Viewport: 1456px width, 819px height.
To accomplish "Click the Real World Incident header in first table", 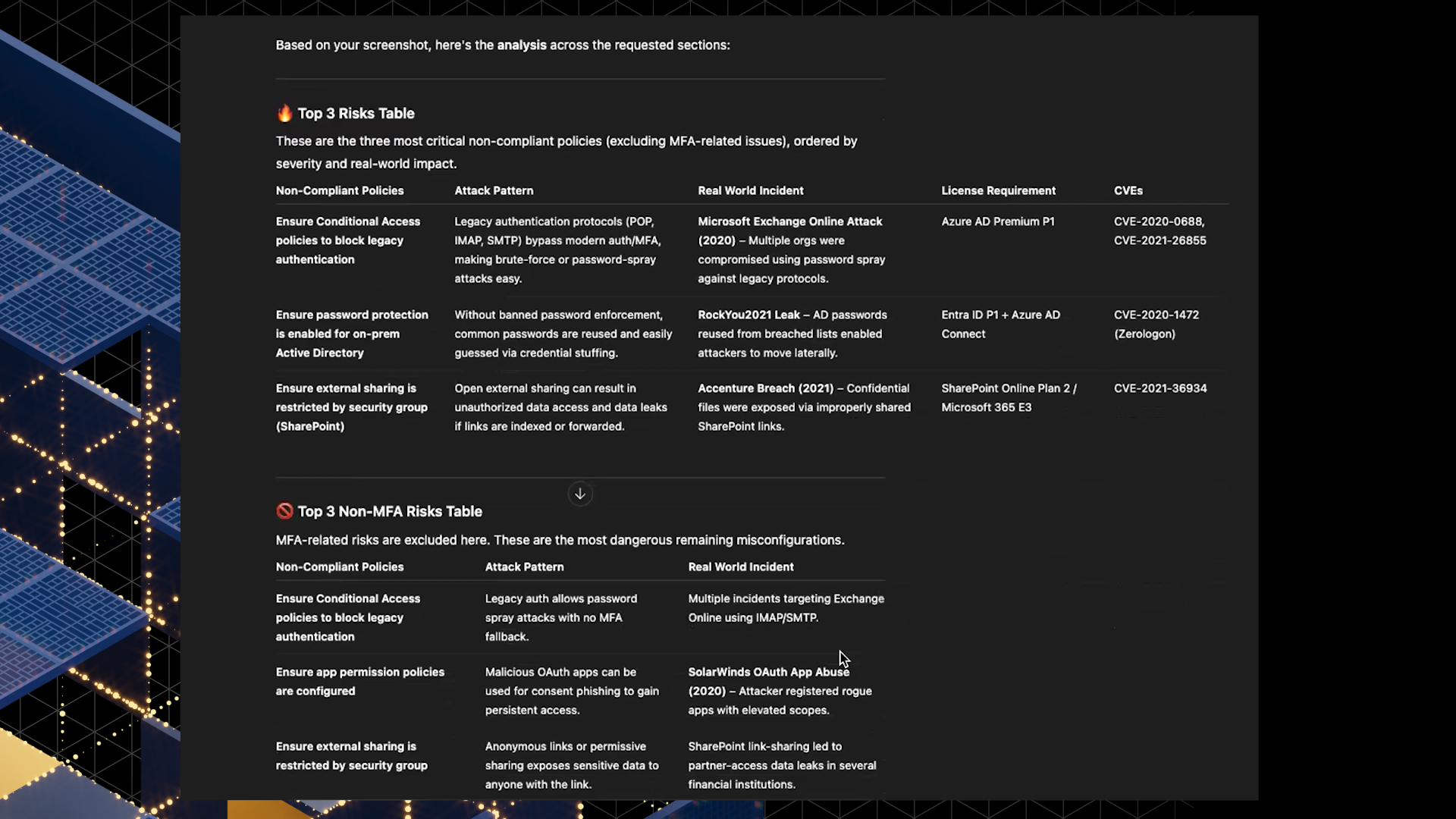I will coord(751,190).
